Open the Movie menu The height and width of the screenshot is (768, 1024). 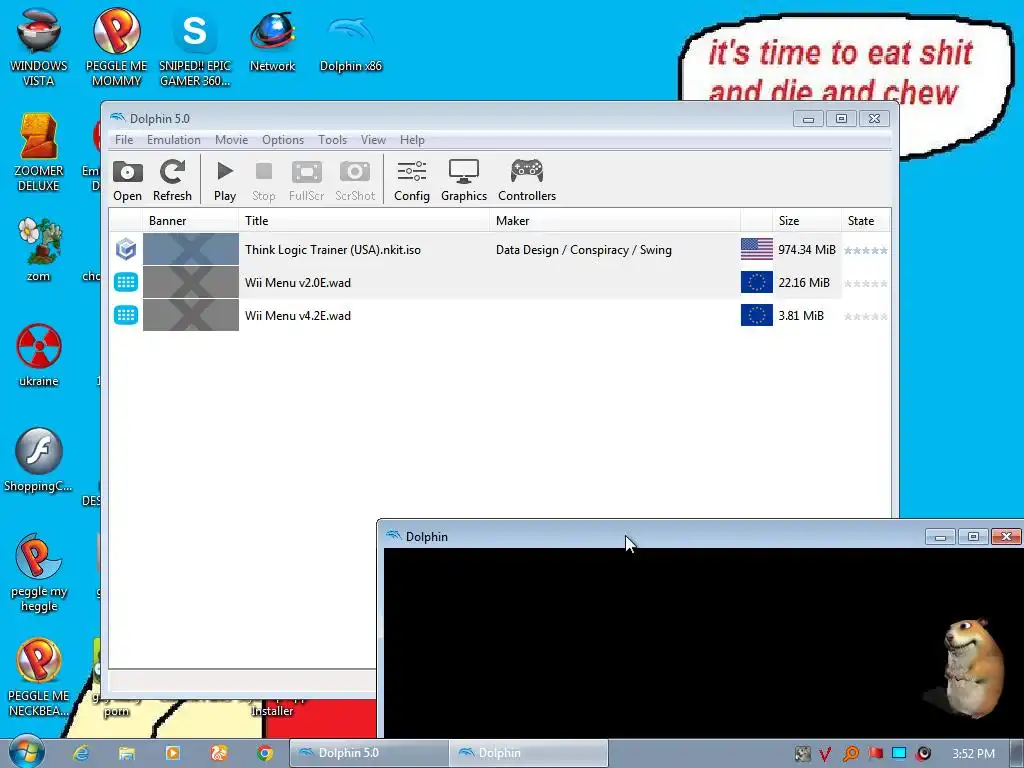(231, 140)
